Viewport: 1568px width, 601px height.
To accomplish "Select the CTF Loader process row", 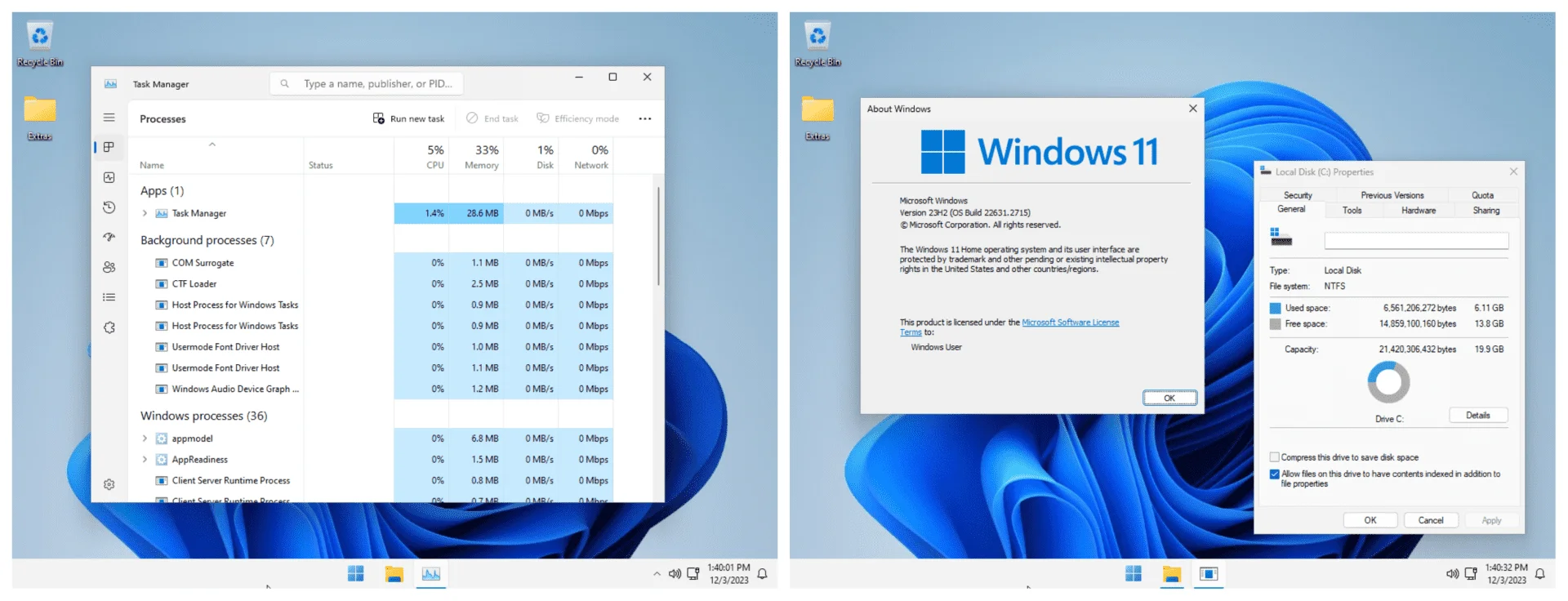I will [371, 284].
